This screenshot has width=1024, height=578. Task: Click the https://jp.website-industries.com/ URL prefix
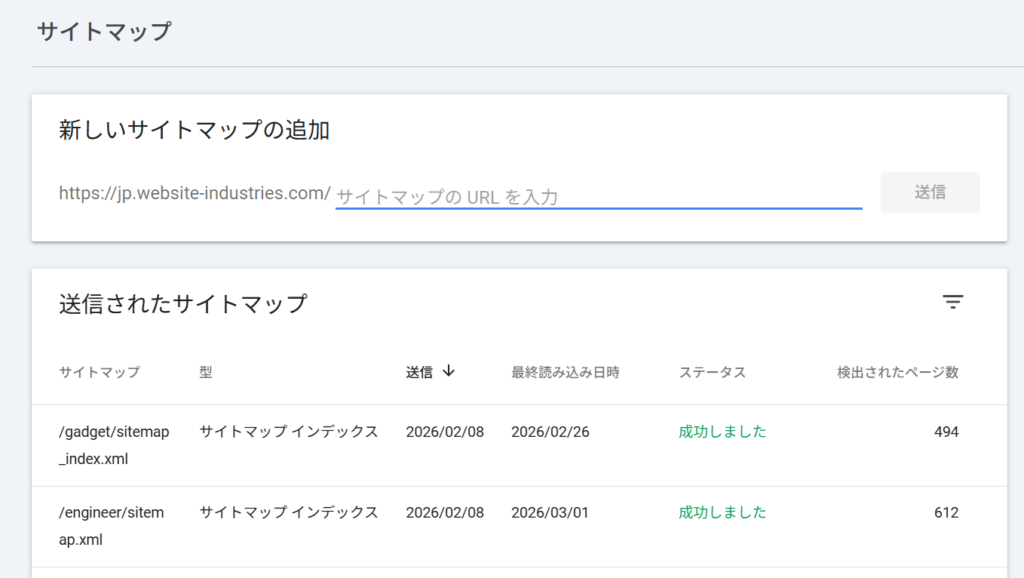194,193
